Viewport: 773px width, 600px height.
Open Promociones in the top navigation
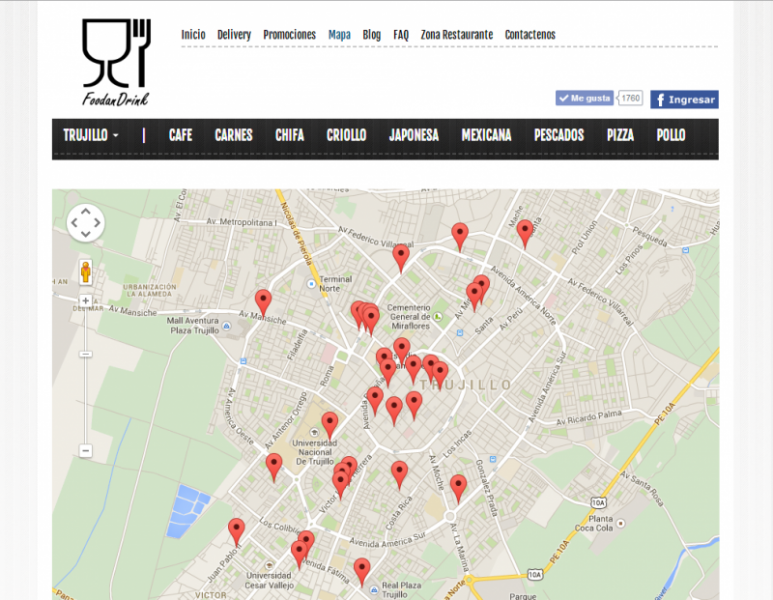tap(289, 35)
